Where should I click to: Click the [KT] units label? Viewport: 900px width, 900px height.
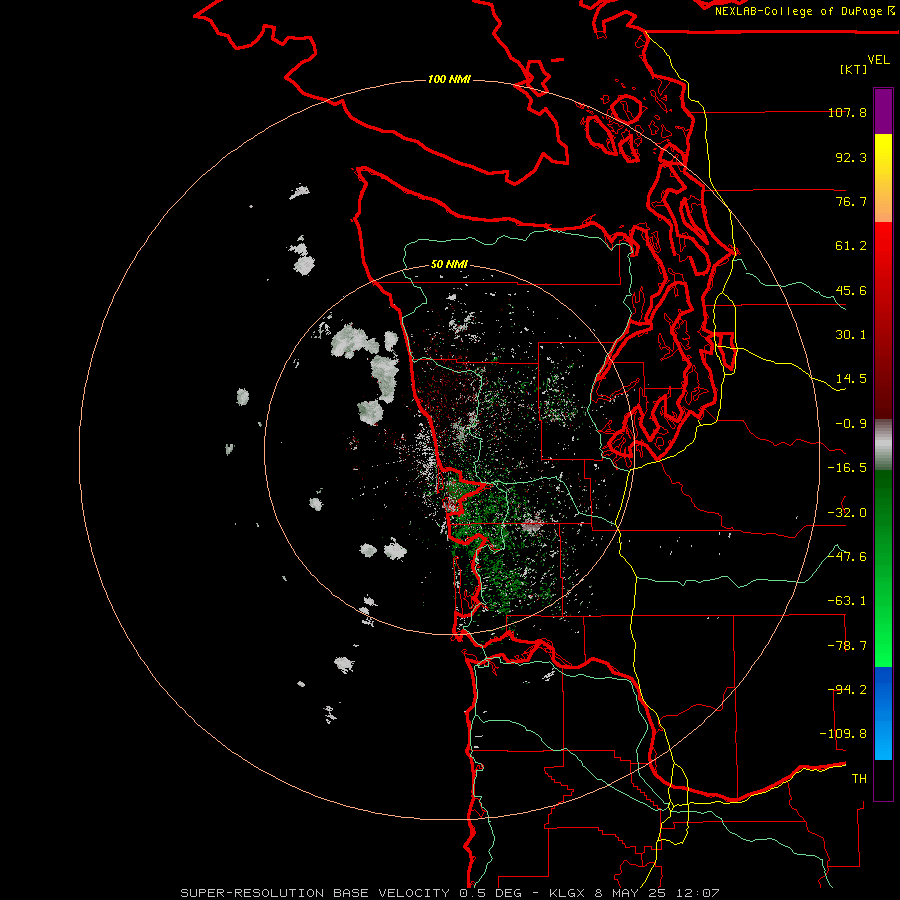click(x=854, y=69)
